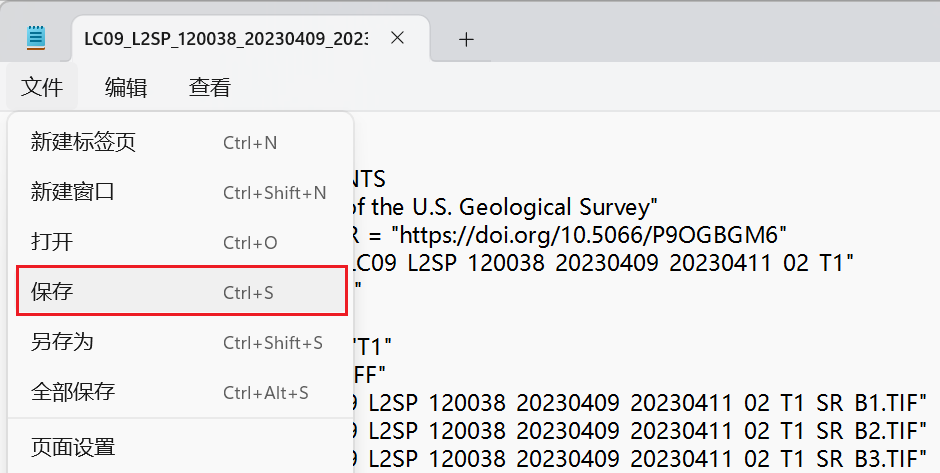Image resolution: width=940 pixels, height=473 pixels.
Task: Click the text line ending with 02 T1"
Action: pyautogui.click(x=604, y=263)
